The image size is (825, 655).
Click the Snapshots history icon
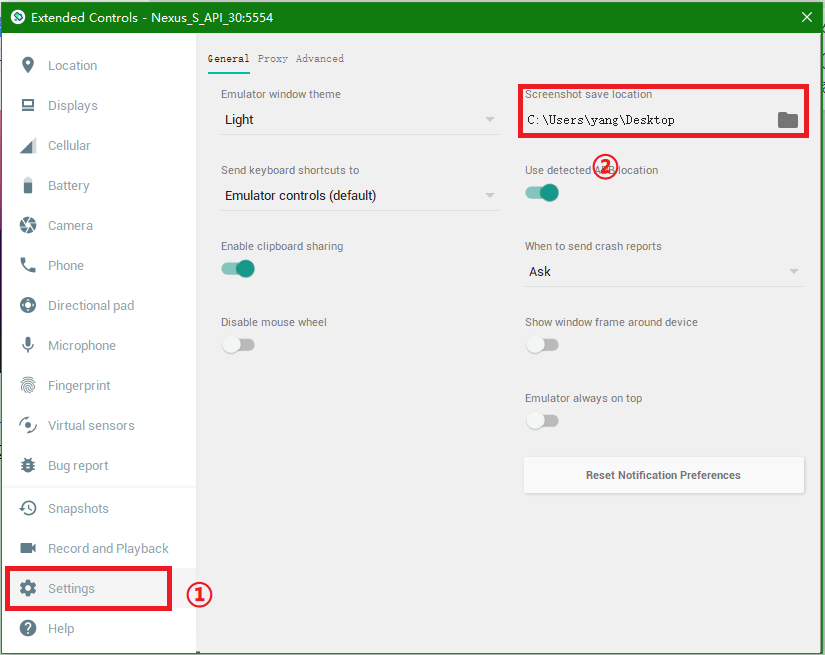click(x=28, y=508)
